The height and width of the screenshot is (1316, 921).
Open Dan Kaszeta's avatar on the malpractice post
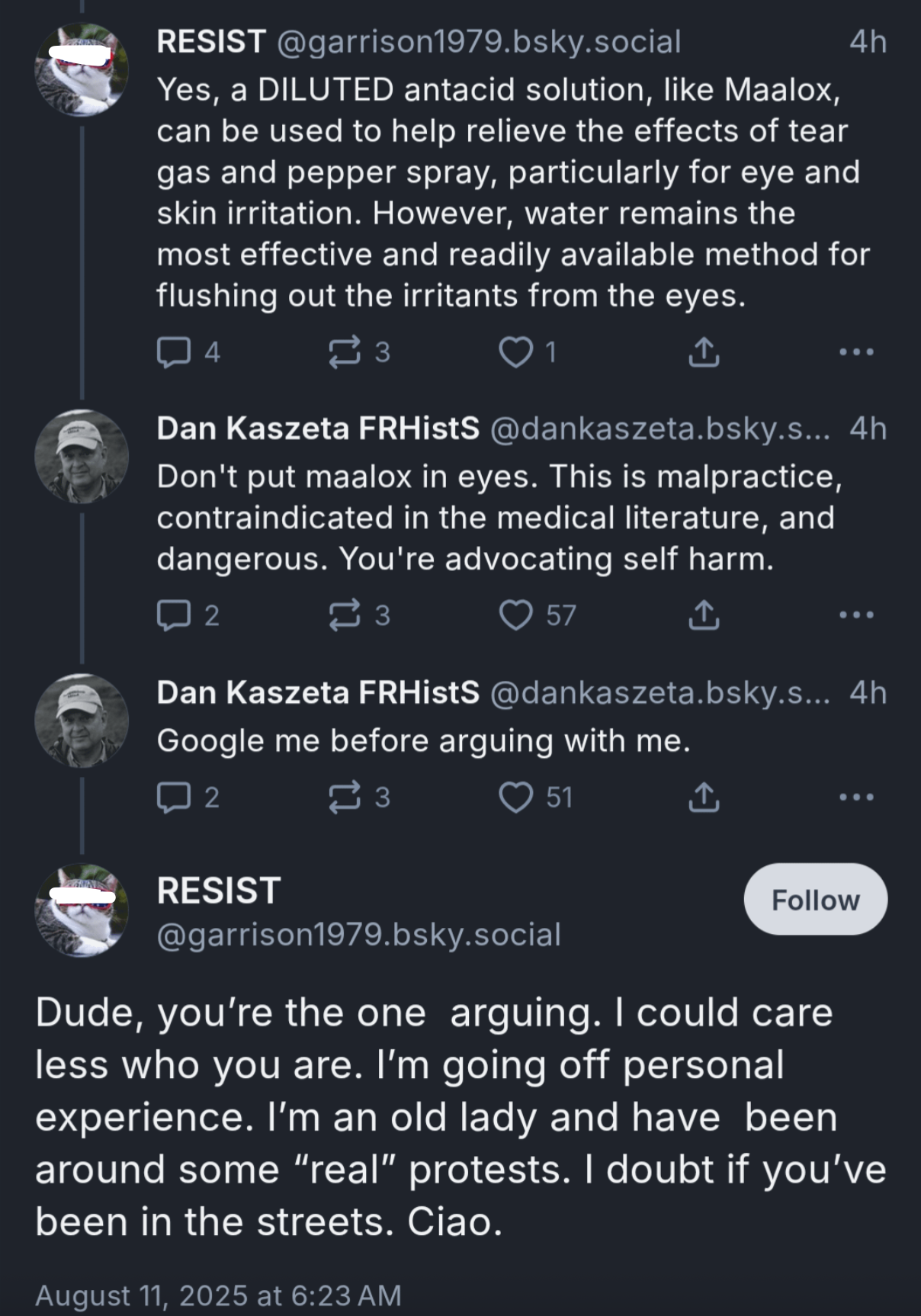click(82, 457)
